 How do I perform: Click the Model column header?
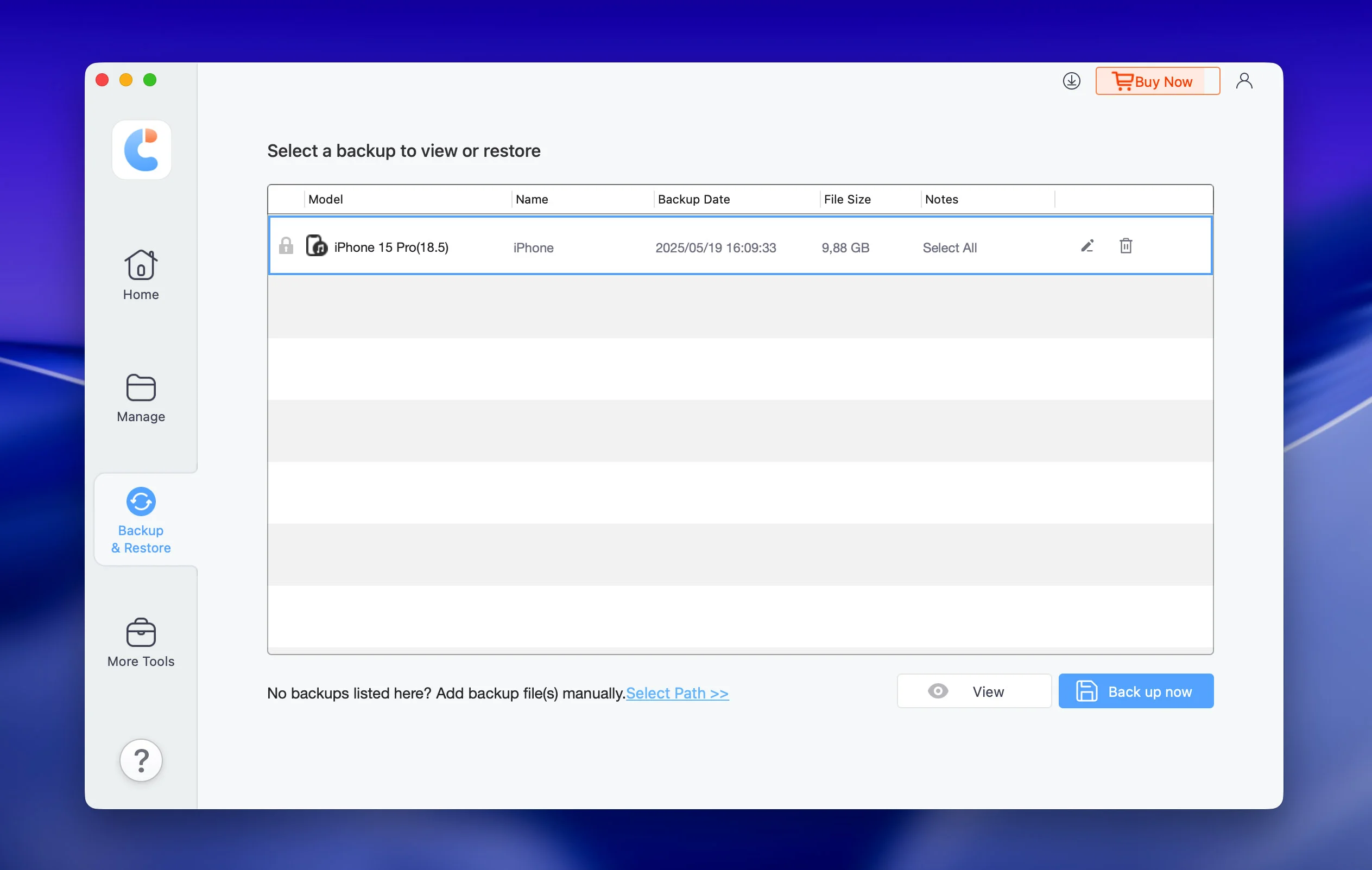325,199
